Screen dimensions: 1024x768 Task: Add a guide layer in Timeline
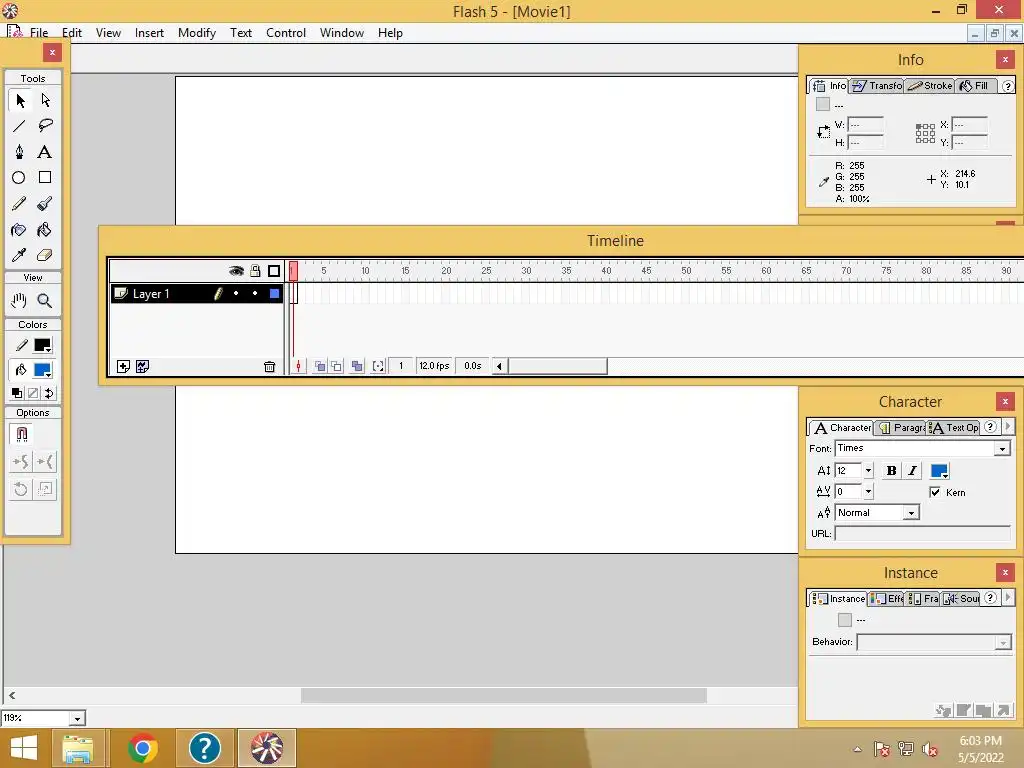point(142,366)
